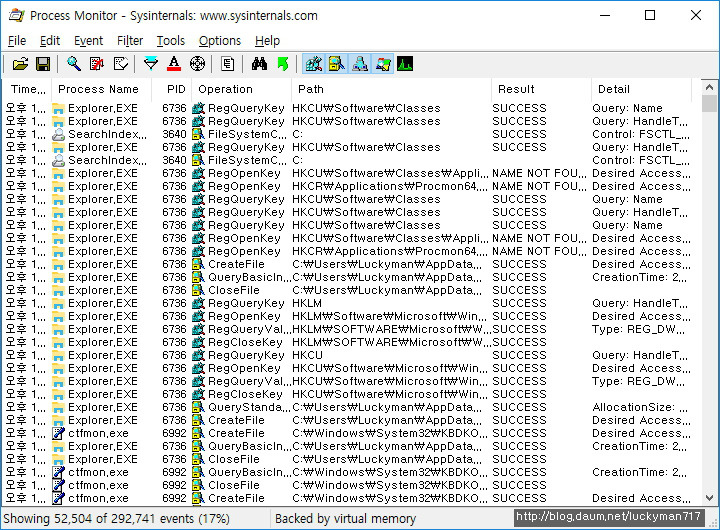Select first SearchIndex FileSystemControl row
Screen dimensions: 720x530
tap(347, 134)
